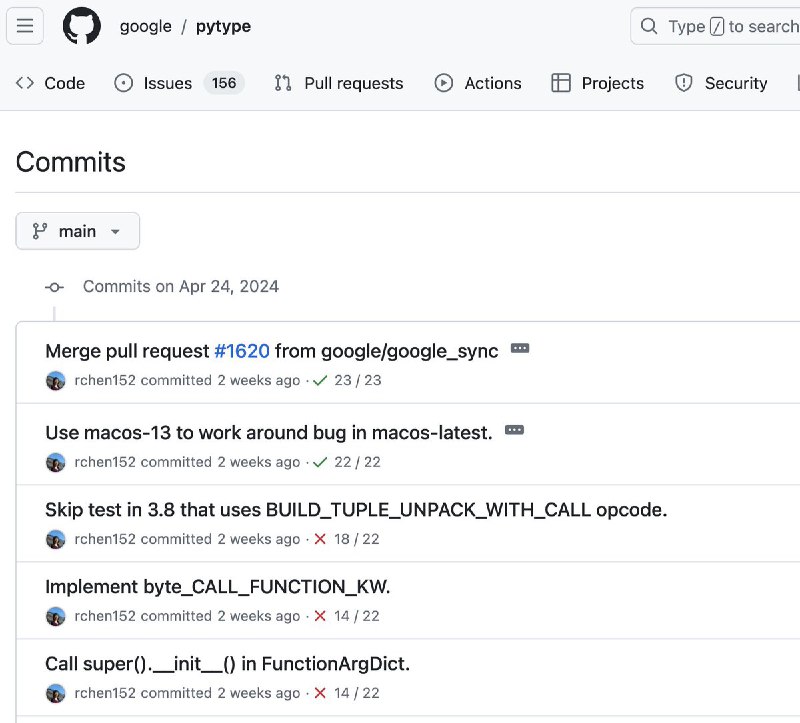Open the hamburger navigation menu
800x723 pixels.
click(25, 26)
